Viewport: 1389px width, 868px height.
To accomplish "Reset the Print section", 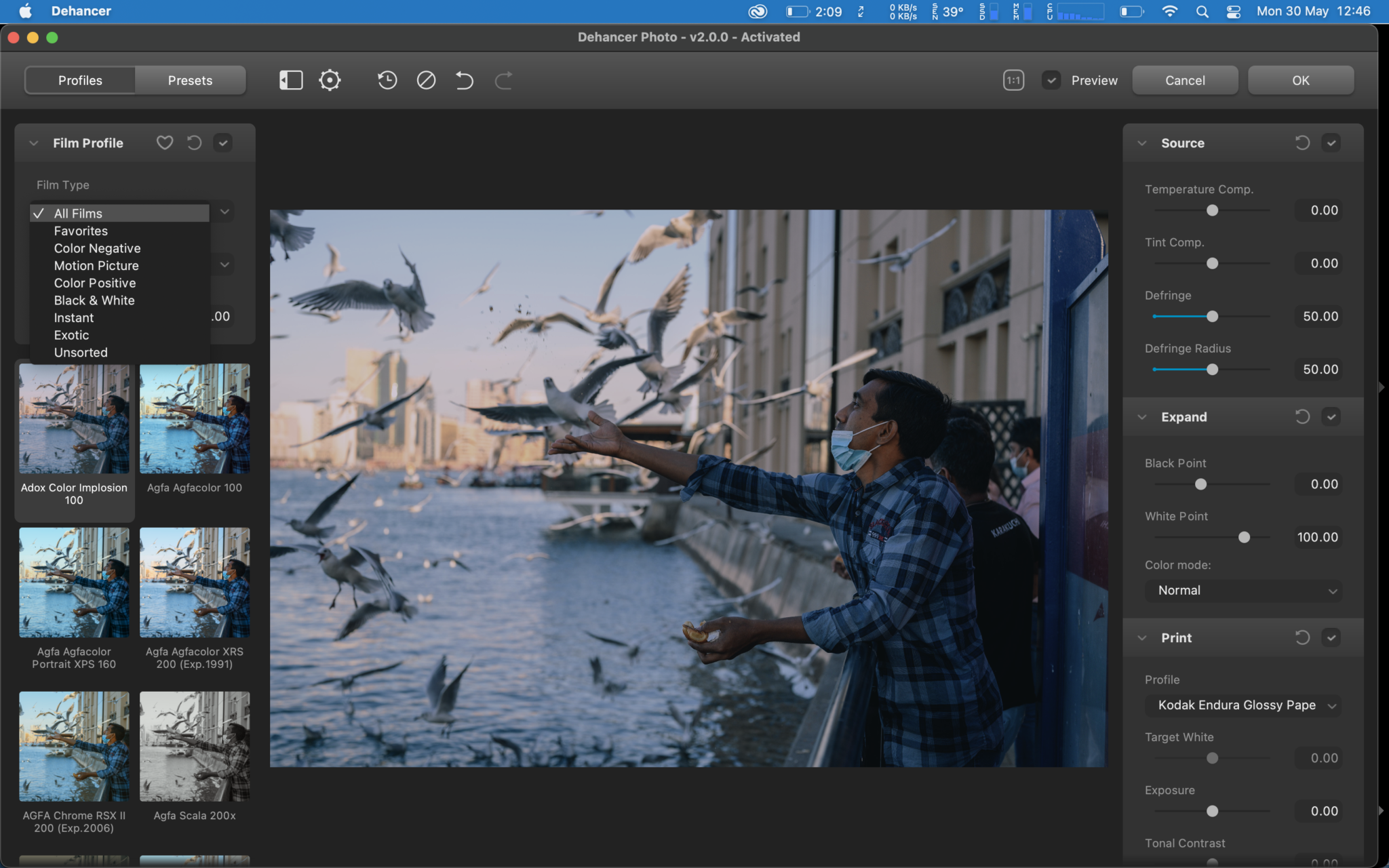I will (x=1302, y=637).
